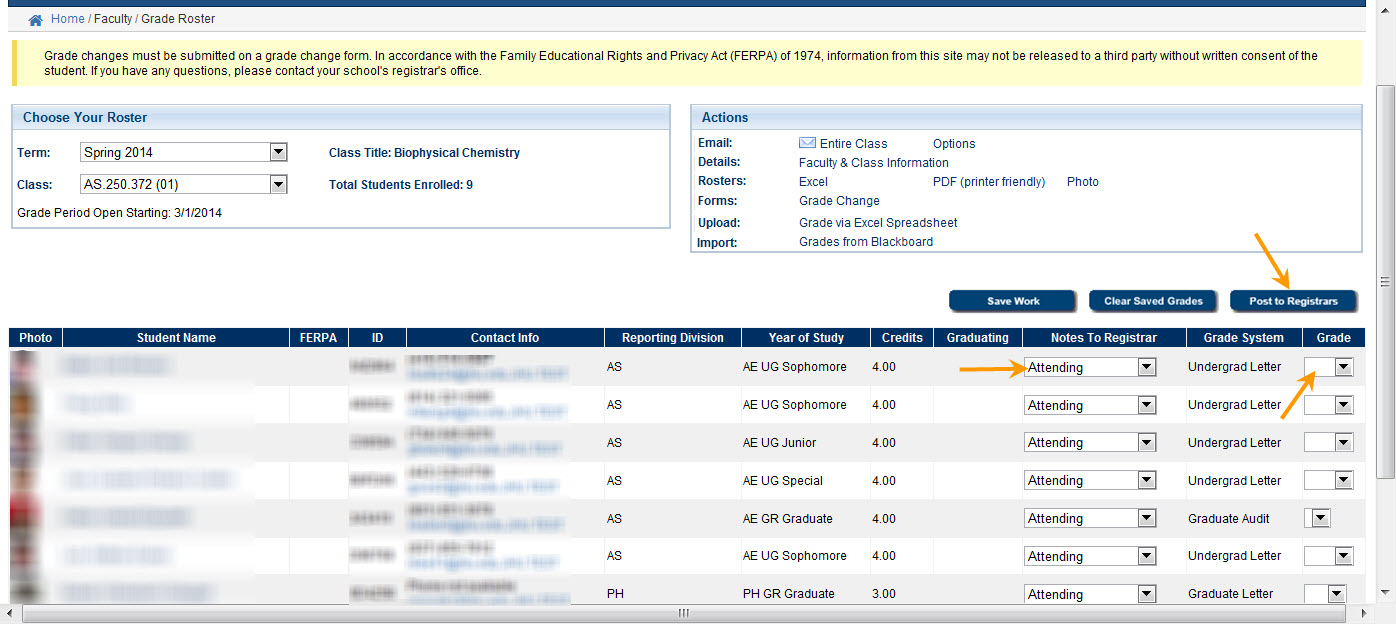Click the first student's photo thumbnail

(x=24, y=366)
